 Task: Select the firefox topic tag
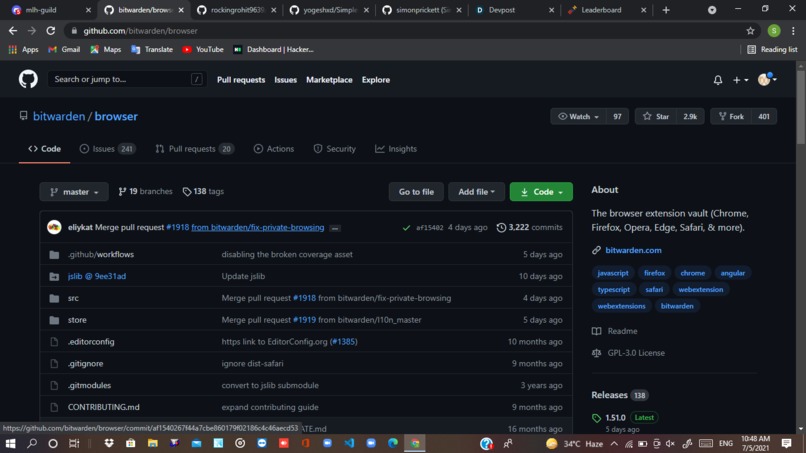[x=654, y=273]
